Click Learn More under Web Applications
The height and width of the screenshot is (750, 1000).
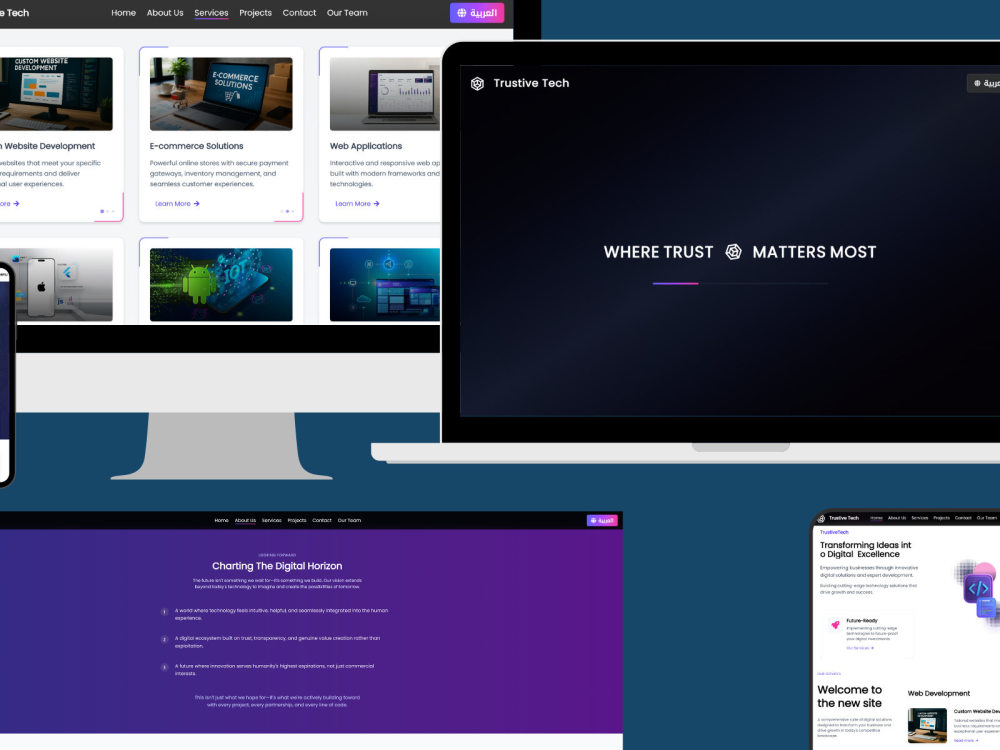pos(357,203)
